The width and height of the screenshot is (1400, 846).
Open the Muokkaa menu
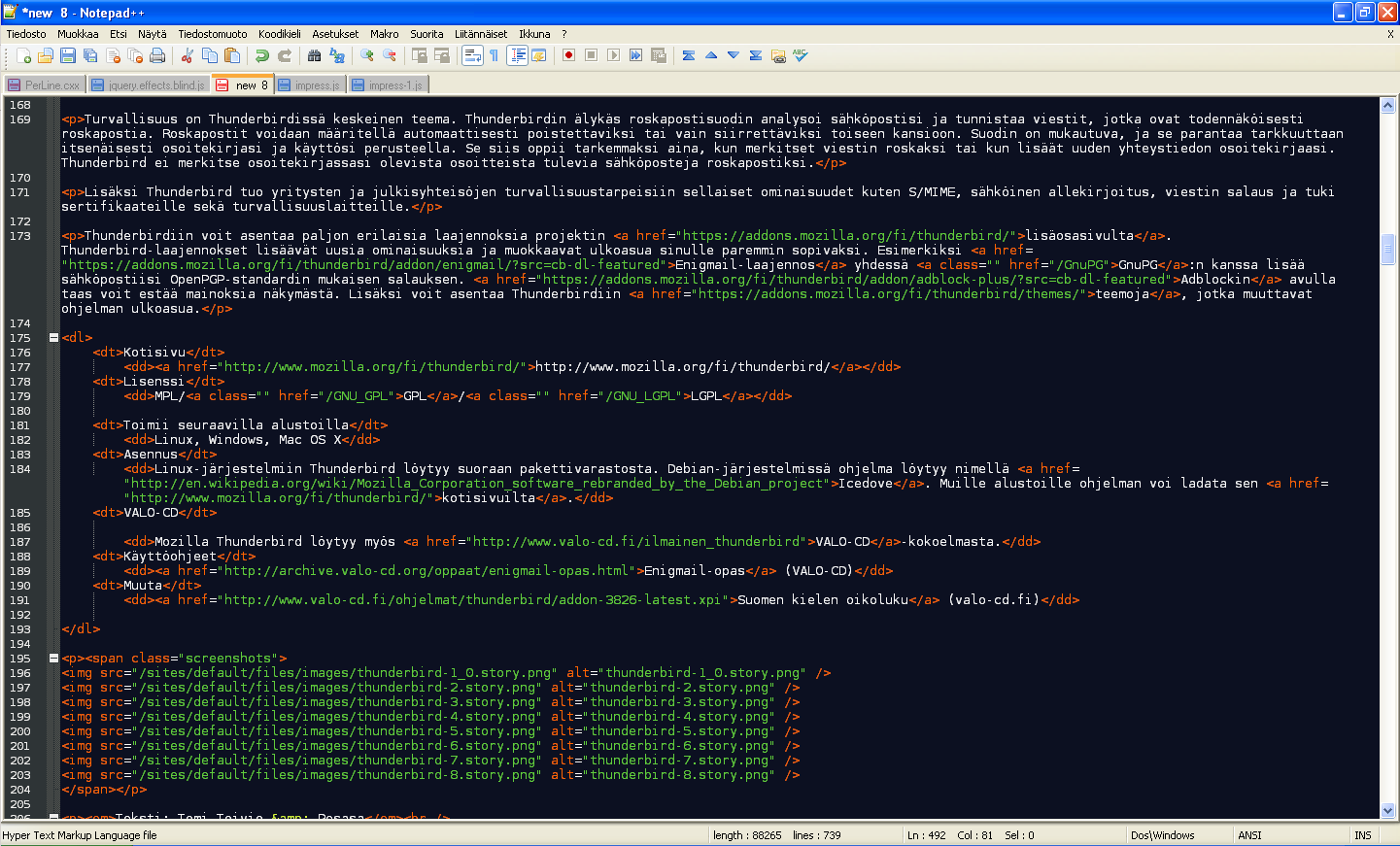click(x=78, y=34)
